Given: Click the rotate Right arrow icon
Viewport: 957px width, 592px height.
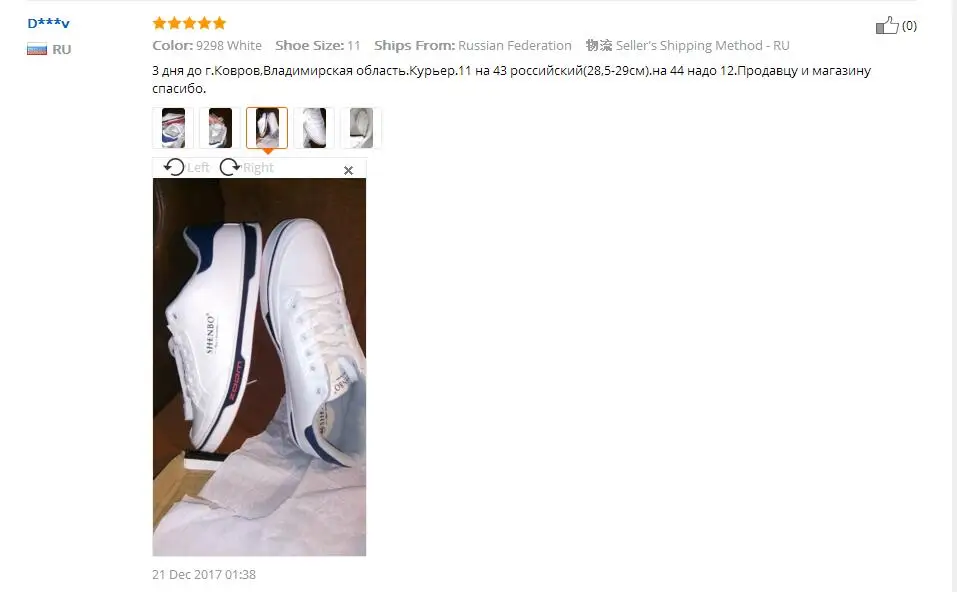Looking at the screenshot, I should [x=229, y=167].
